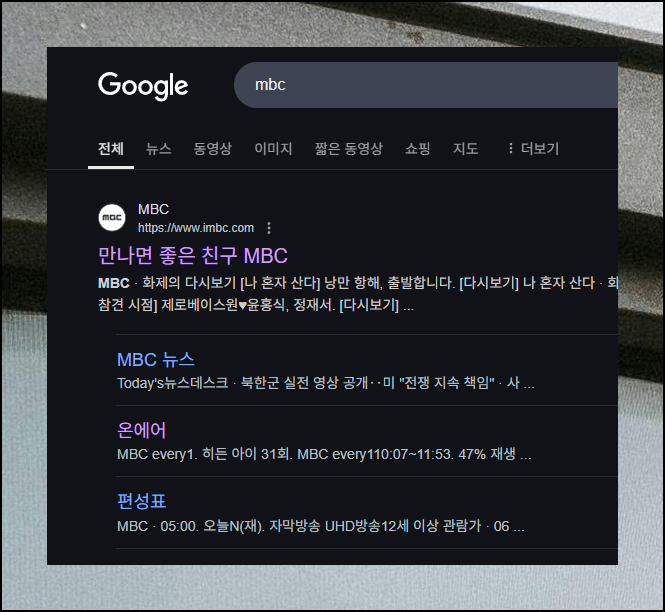Switch to the 뉴스 tab

coord(159,148)
